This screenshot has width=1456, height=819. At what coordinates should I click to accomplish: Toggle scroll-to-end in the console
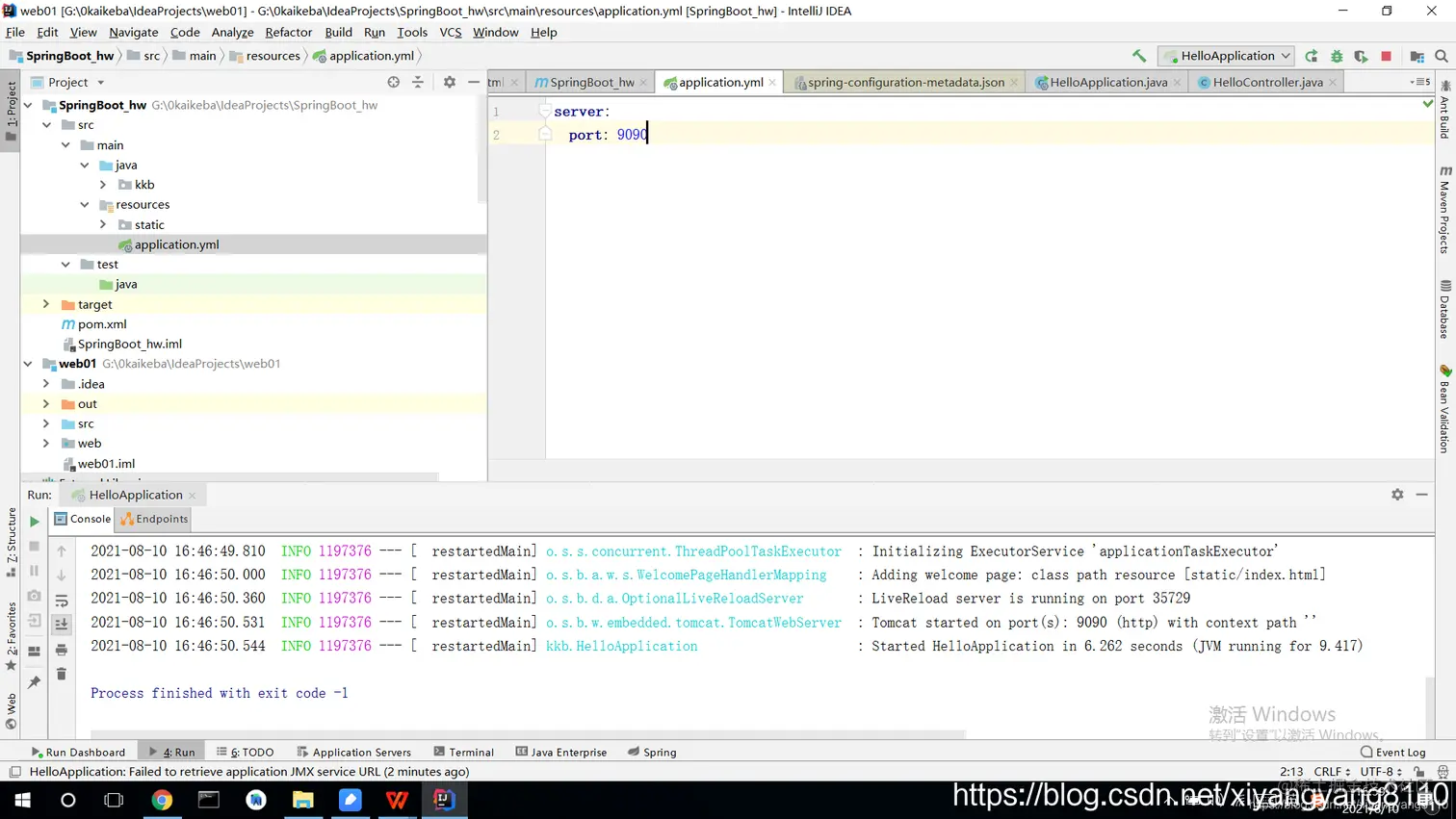(62, 625)
